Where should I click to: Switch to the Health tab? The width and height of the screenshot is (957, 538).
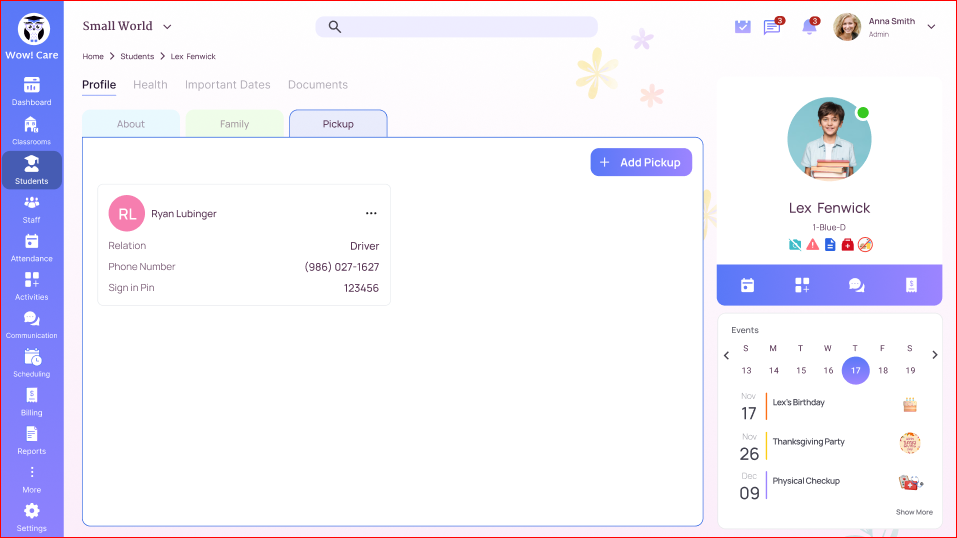point(150,85)
